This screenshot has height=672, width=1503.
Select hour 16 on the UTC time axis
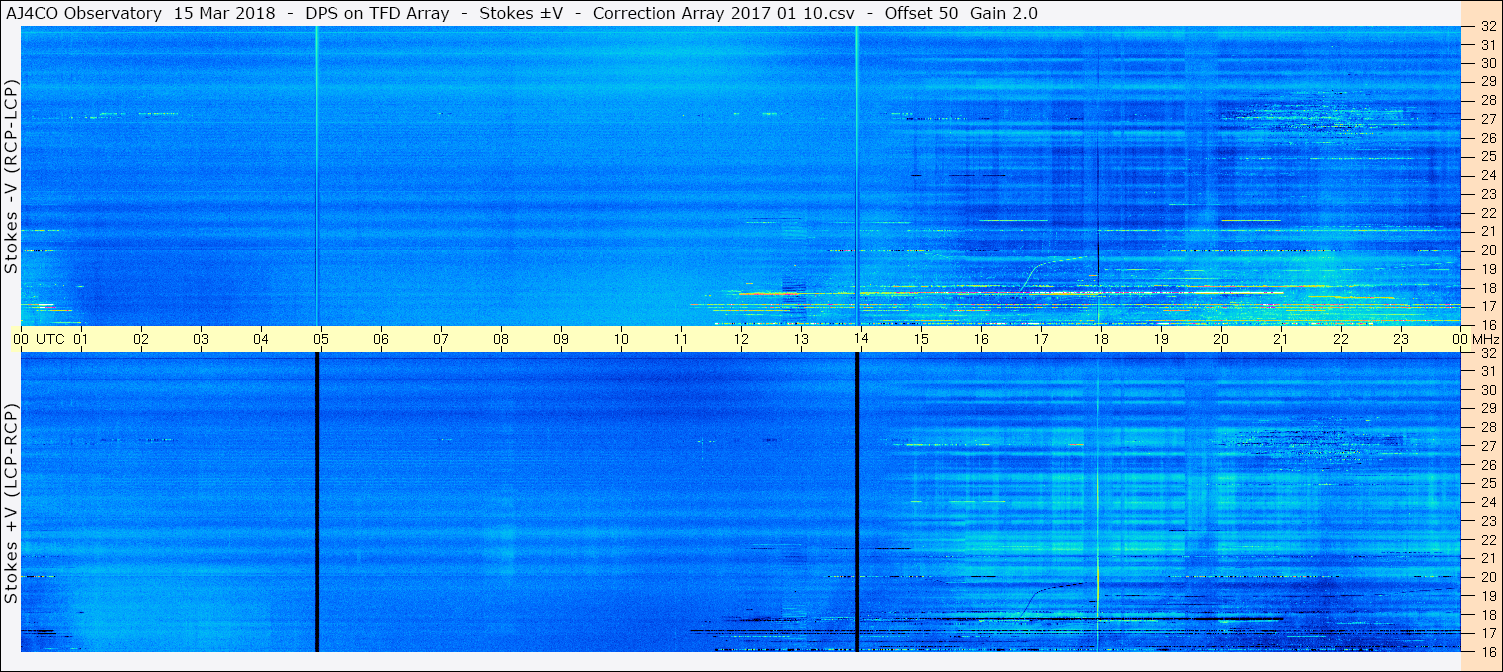click(x=980, y=339)
